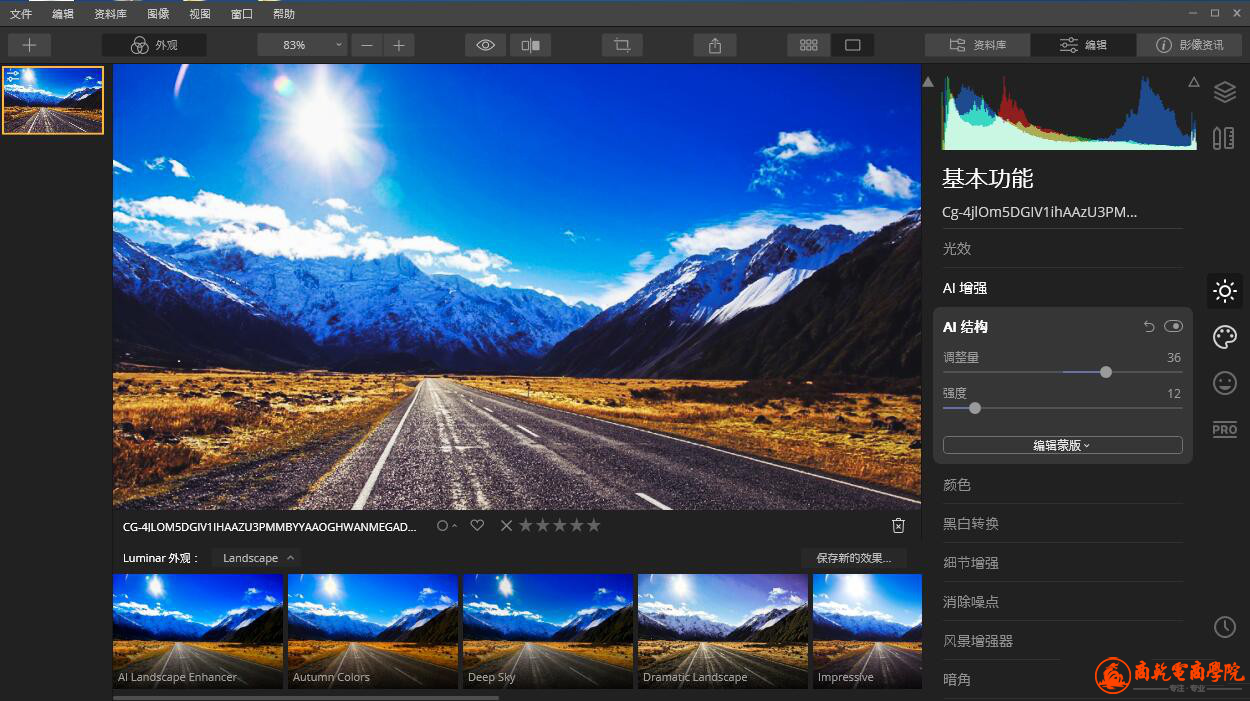Switch to the 资料库 tab
This screenshot has width=1250, height=701.
point(977,45)
